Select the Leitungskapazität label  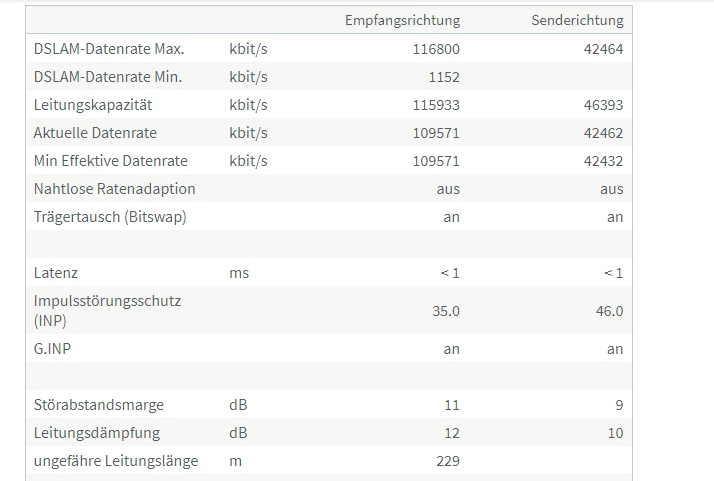[x=93, y=105]
